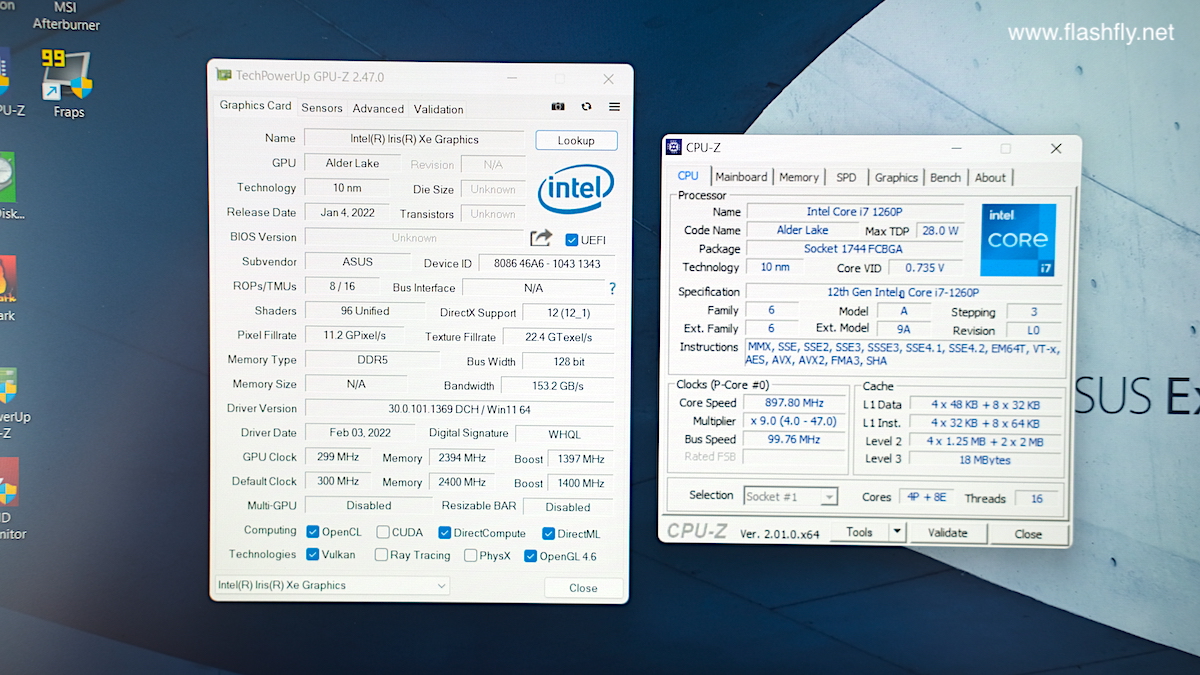The image size is (1200, 675).
Task: Click the GPU-Z screenshot camera icon
Action: tap(558, 107)
